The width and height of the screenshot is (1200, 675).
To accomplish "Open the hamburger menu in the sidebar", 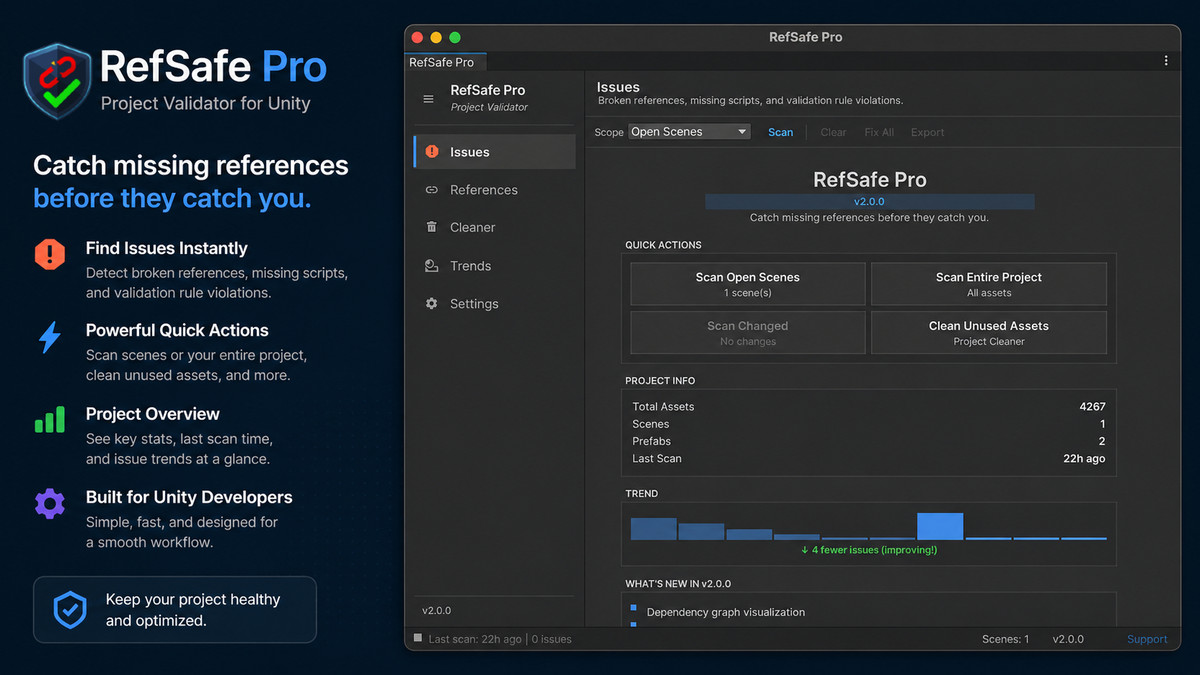I will click(429, 99).
